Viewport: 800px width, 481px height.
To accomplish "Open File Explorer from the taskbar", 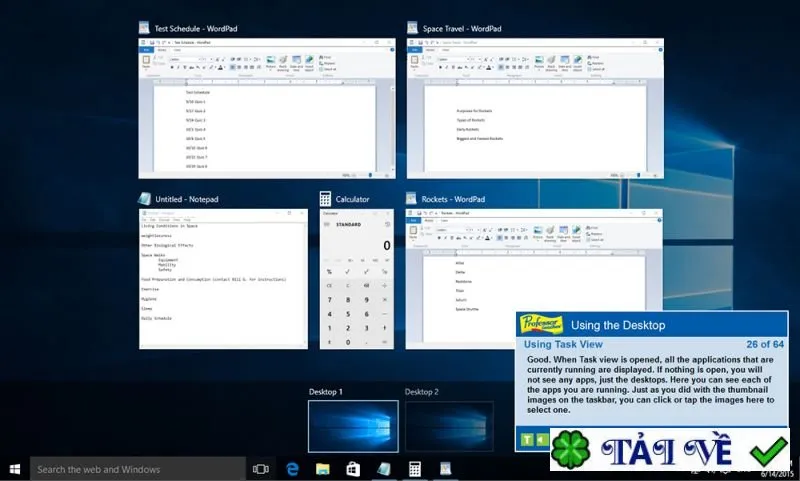I will coord(322,469).
